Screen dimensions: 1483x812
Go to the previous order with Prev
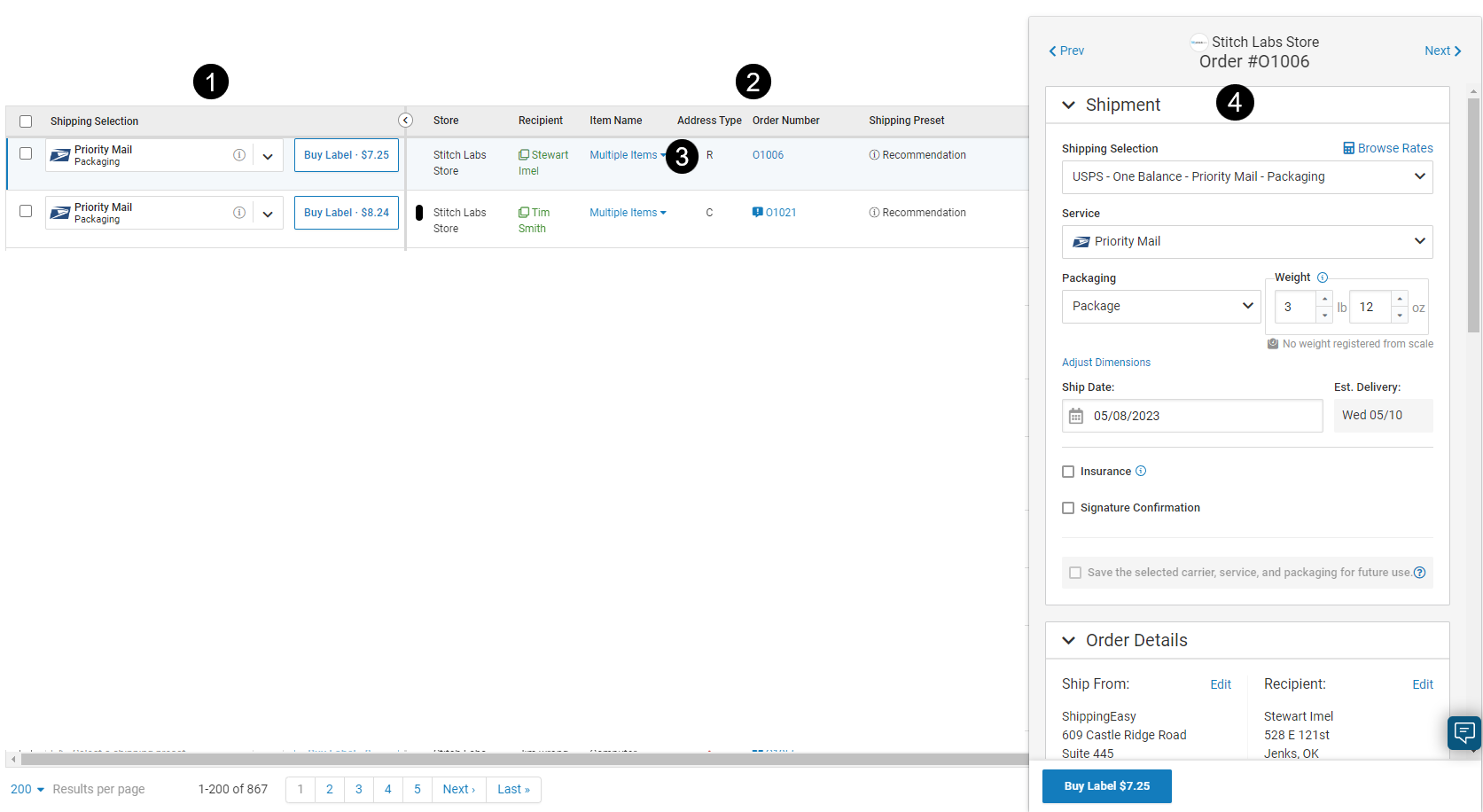[1066, 51]
